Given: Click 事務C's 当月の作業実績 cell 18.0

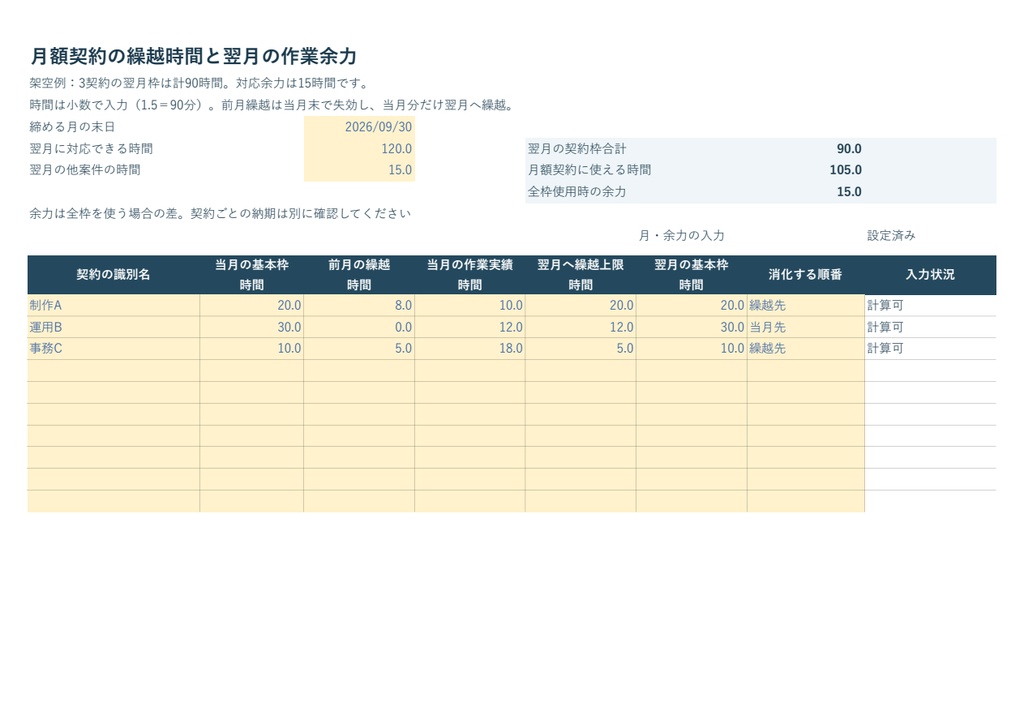Looking at the screenshot, I should tap(470, 349).
